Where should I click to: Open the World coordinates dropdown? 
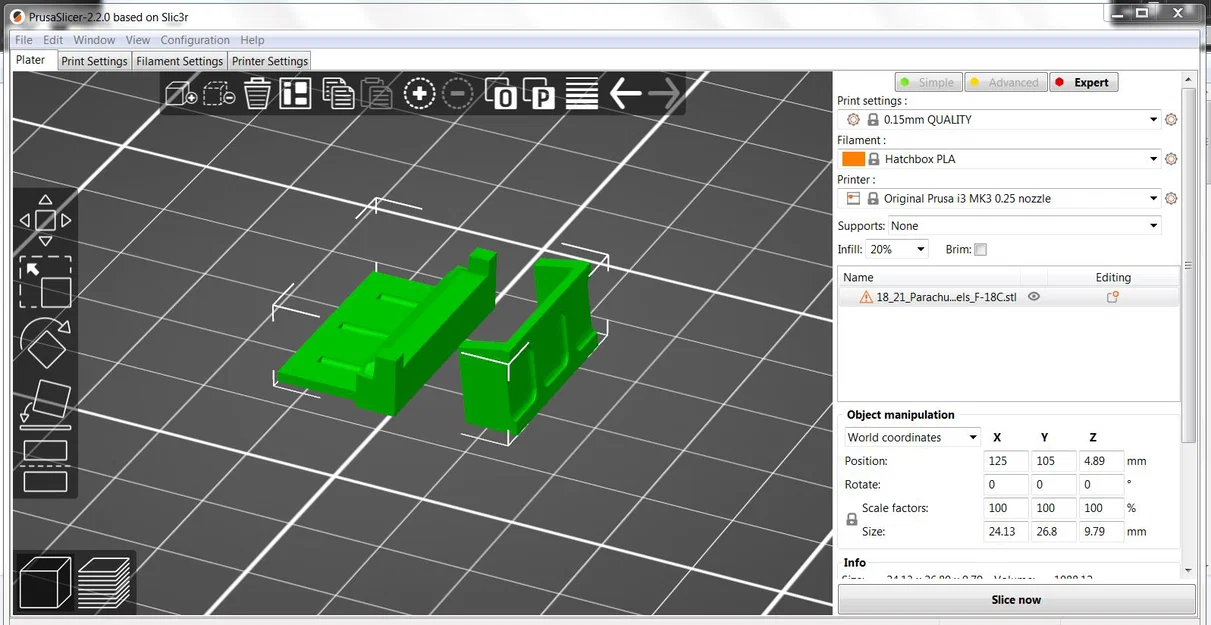[x=913, y=437]
